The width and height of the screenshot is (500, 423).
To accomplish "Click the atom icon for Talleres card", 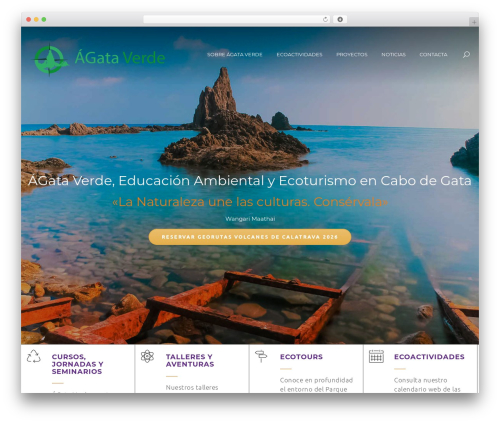I will [147, 356].
